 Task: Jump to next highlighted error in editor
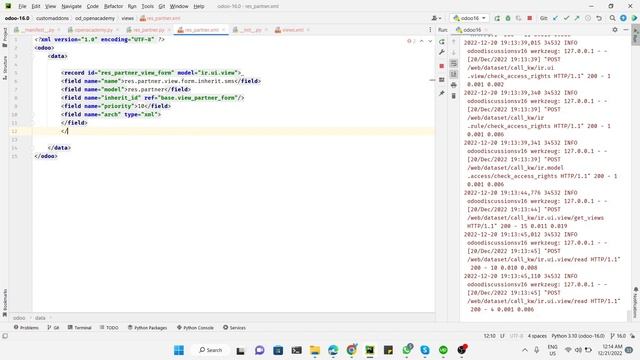pos(430,41)
